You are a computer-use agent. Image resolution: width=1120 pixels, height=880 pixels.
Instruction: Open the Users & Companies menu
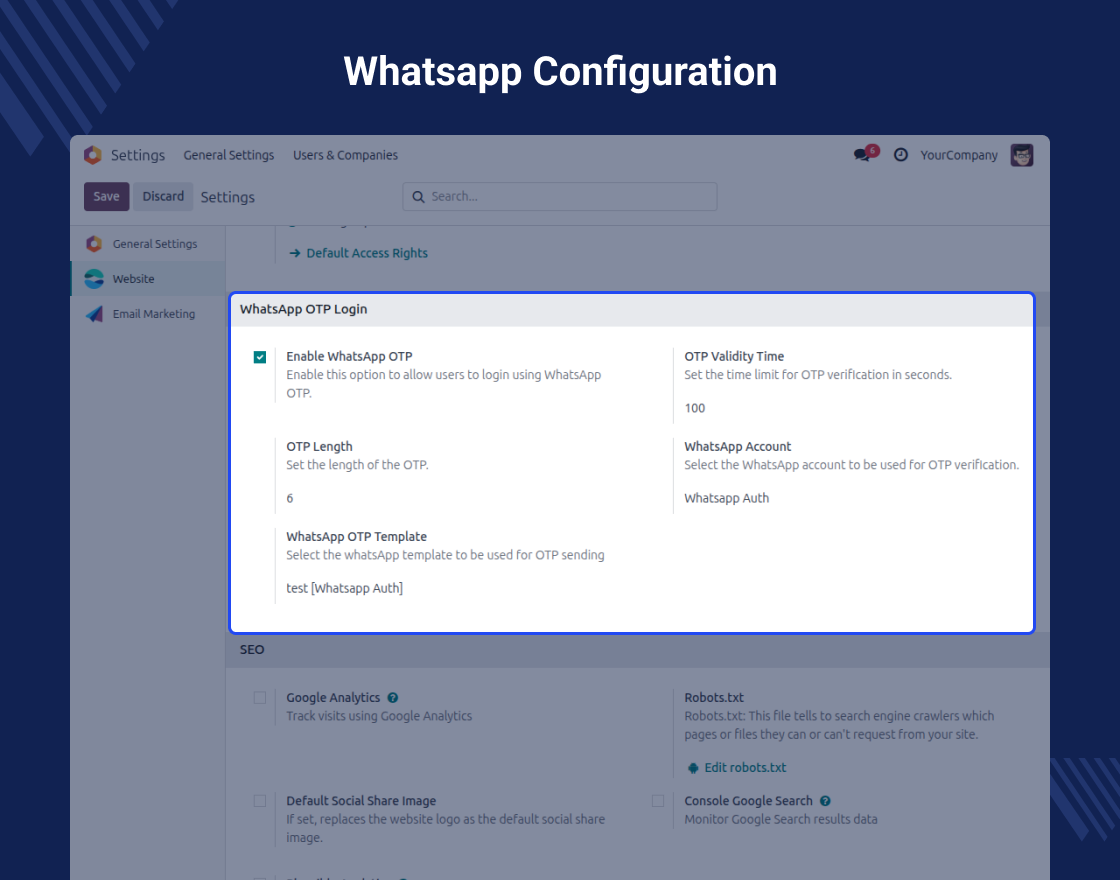pos(345,155)
